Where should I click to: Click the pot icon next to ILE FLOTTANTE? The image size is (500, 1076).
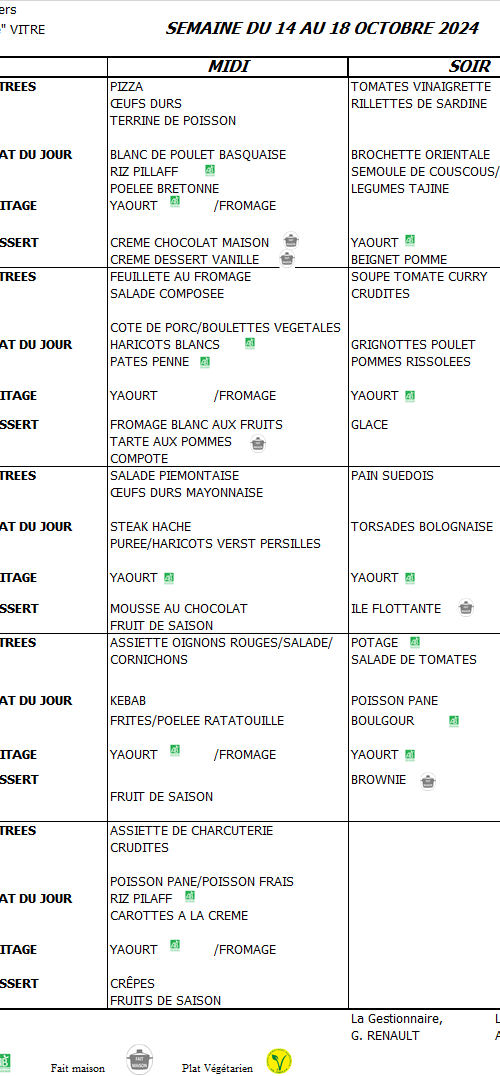pos(466,607)
